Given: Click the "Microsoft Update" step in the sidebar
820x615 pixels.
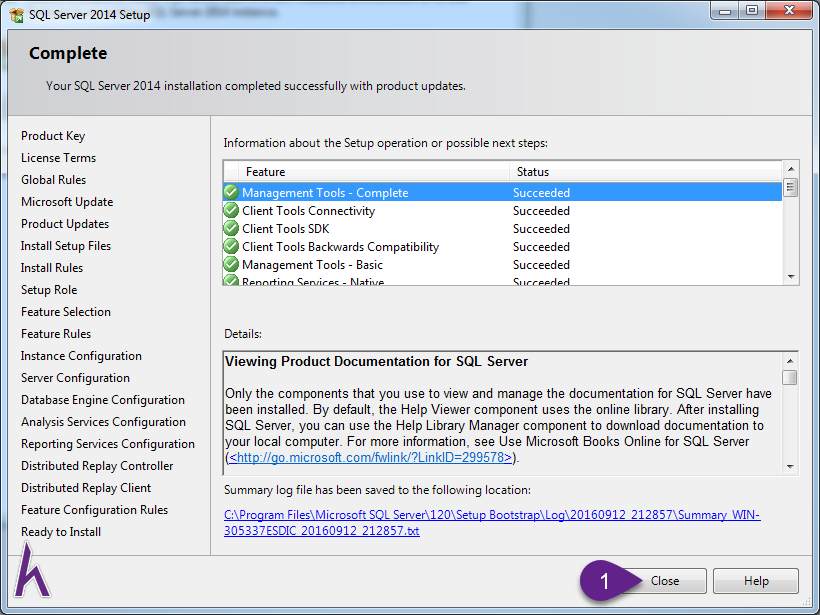Looking at the screenshot, I should (67, 202).
